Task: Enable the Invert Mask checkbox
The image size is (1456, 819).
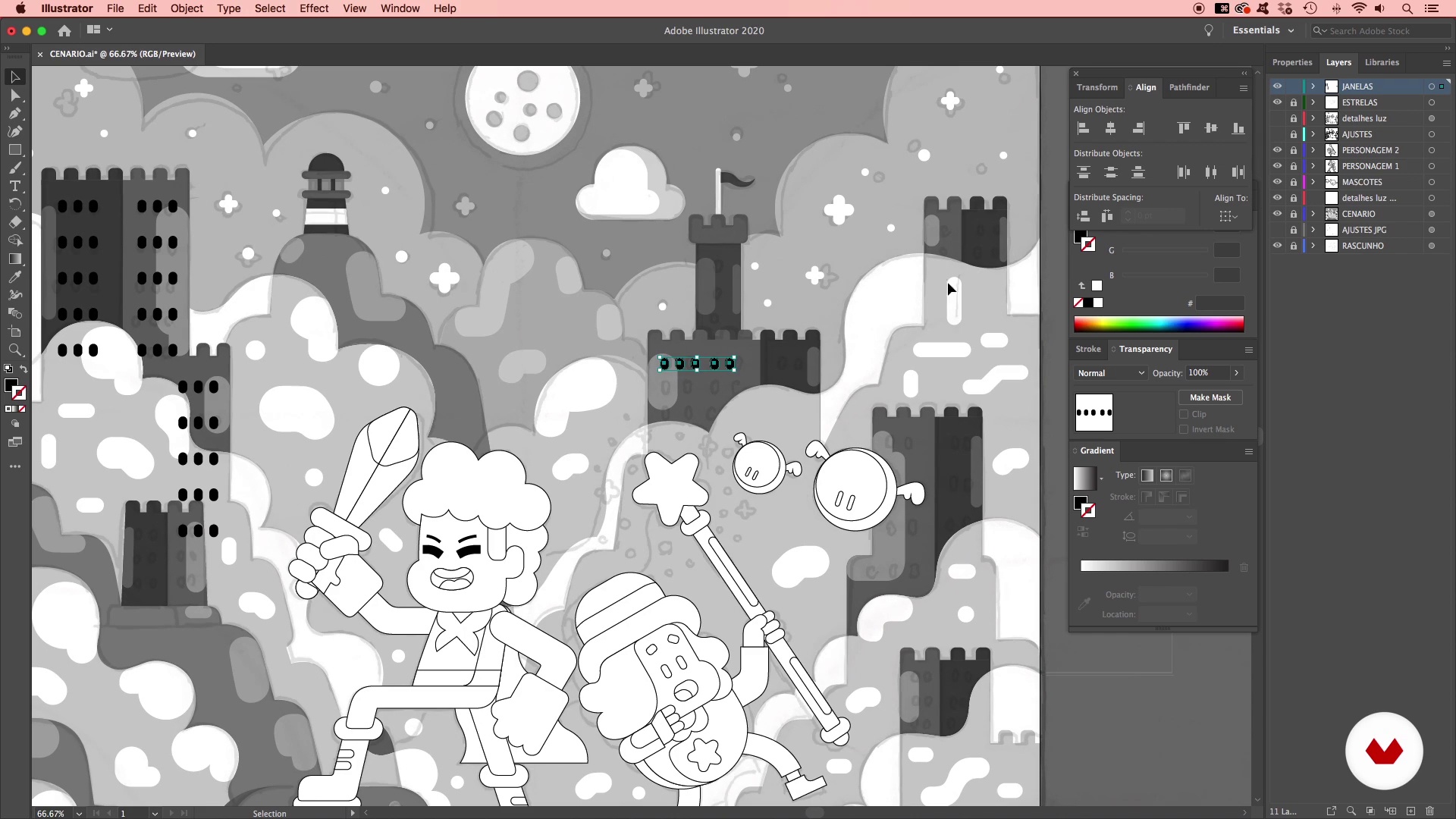Action: pos(1184,429)
